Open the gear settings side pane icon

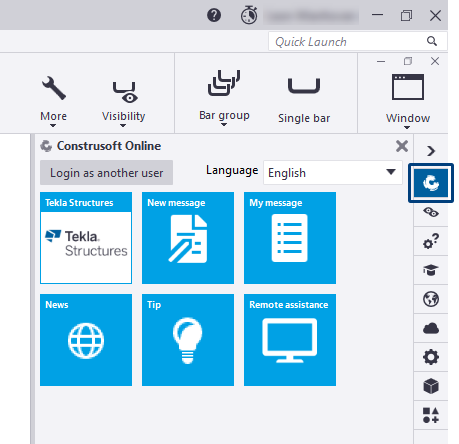tap(431, 357)
